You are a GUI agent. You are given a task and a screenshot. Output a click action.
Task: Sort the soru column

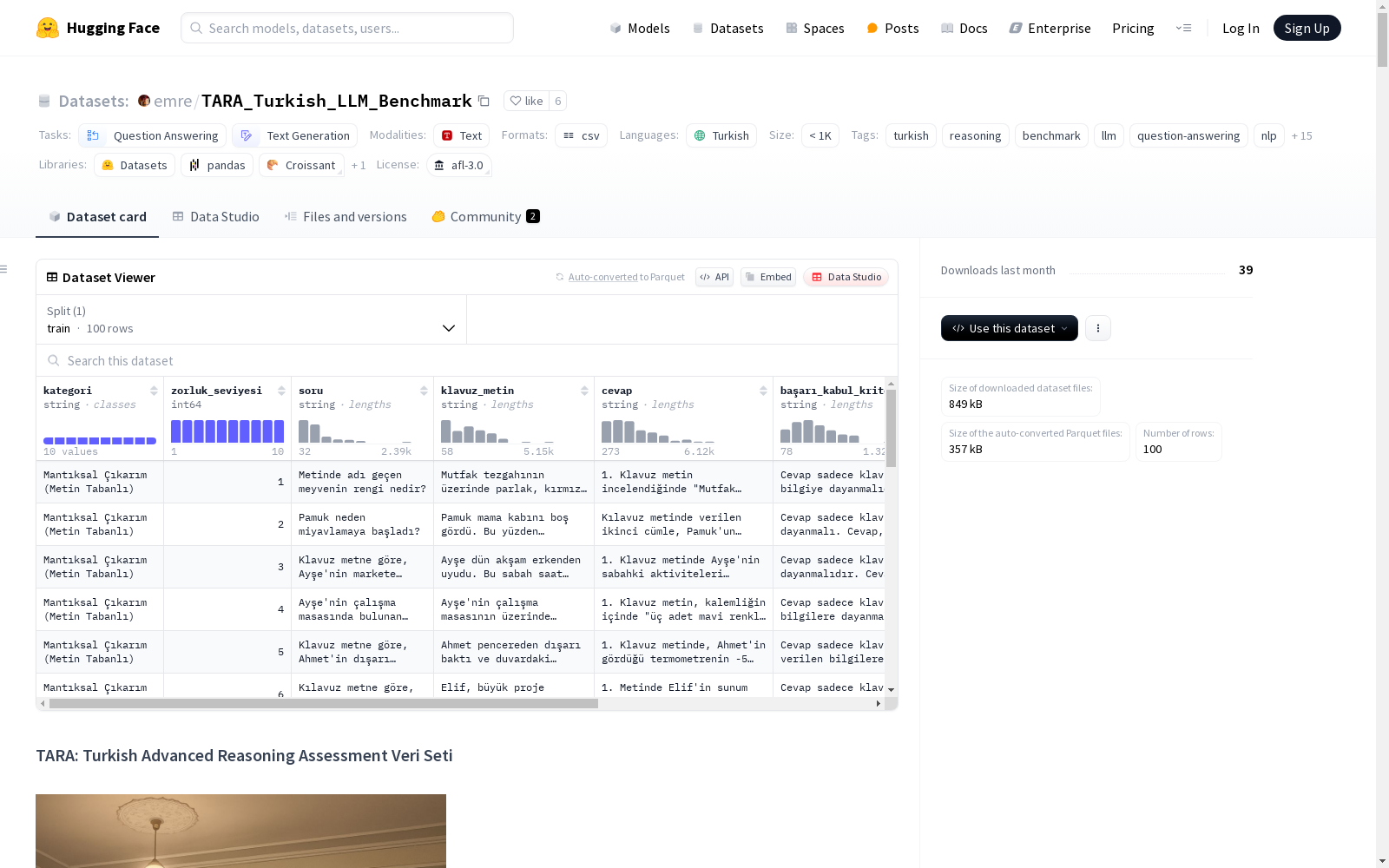pyautogui.click(x=424, y=391)
